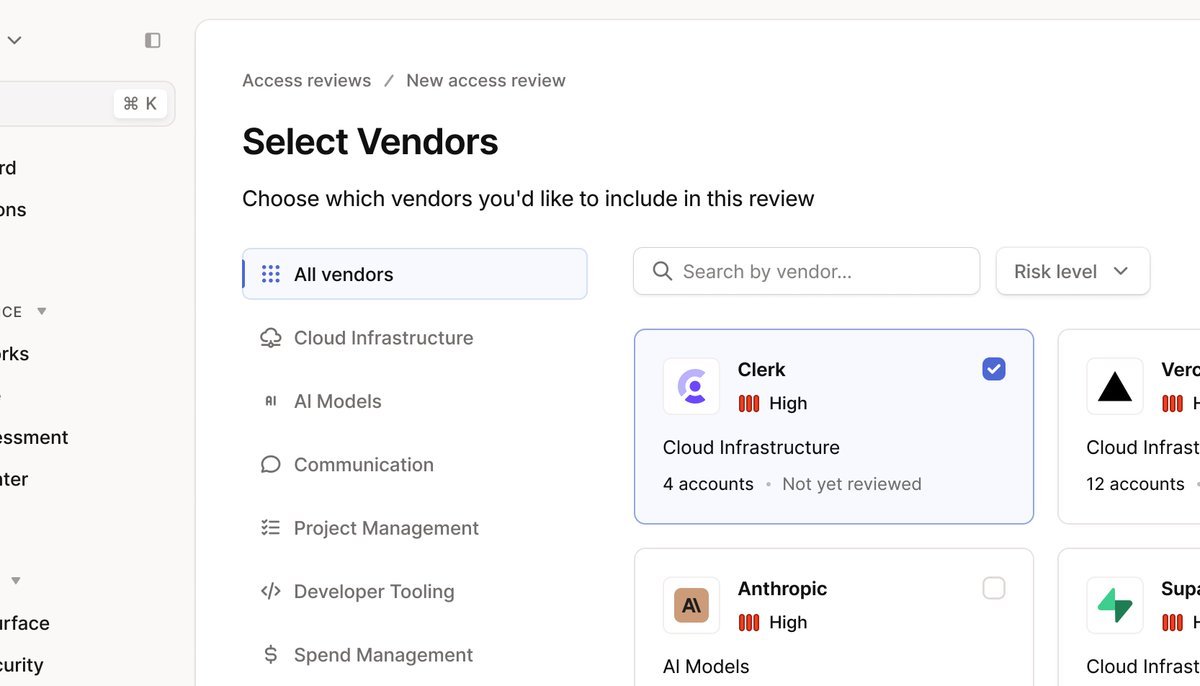
Task: Switch to the AI Models category
Action: click(337, 401)
